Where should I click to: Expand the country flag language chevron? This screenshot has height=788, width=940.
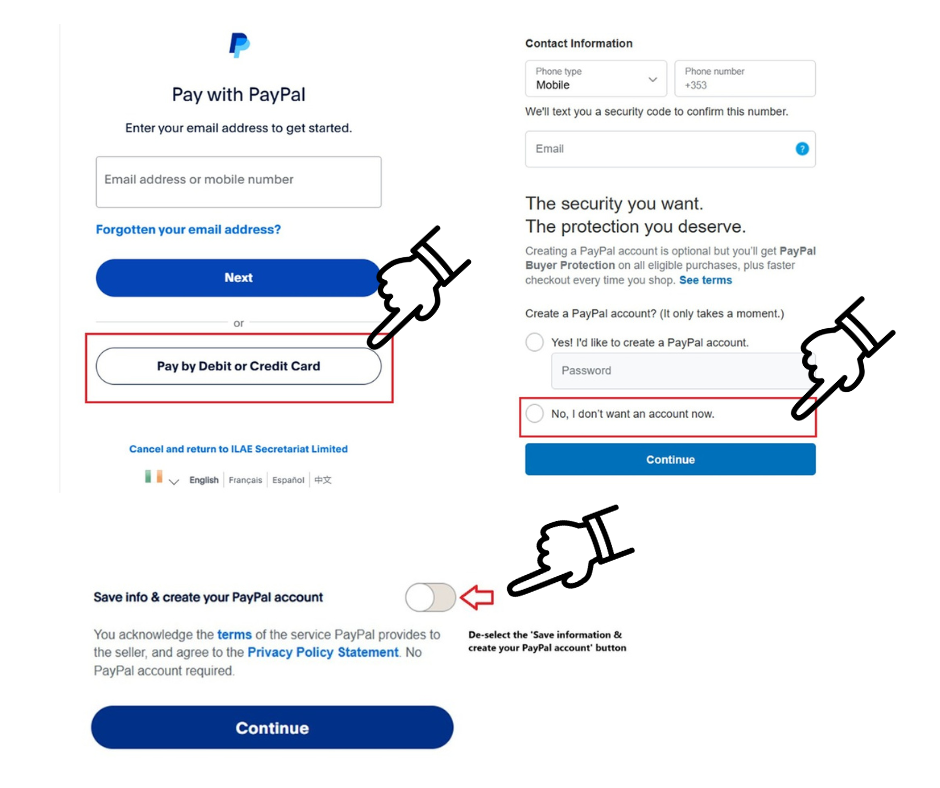(174, 481)
